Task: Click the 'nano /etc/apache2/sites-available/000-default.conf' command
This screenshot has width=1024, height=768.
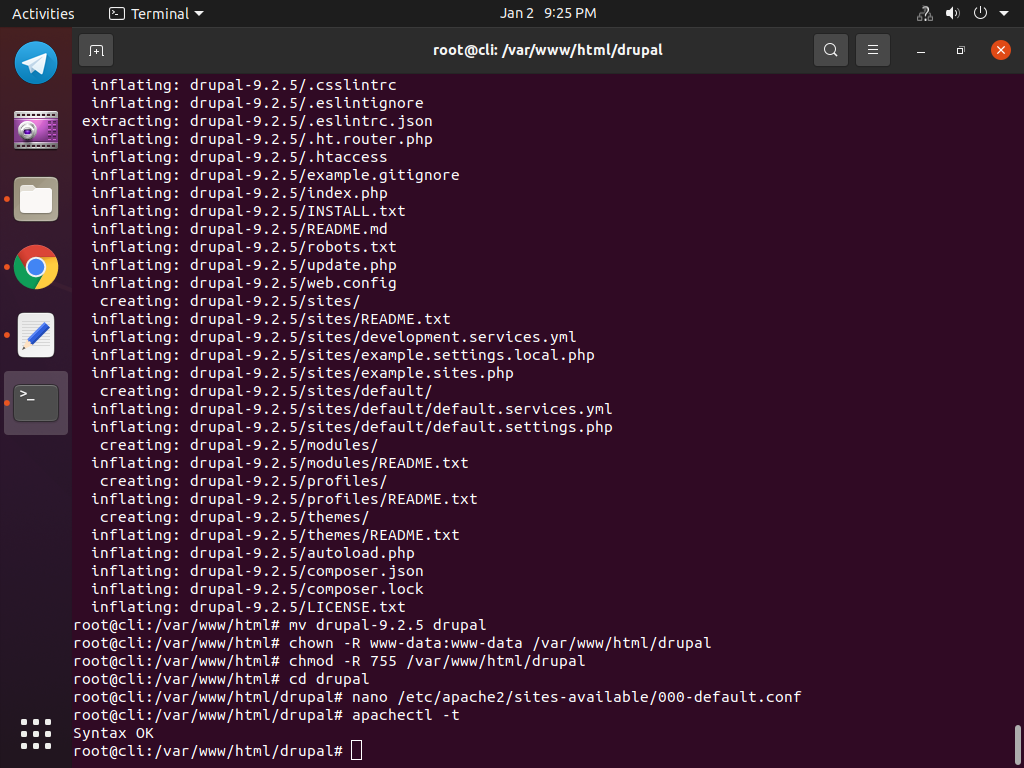Action: coord(577,697)
